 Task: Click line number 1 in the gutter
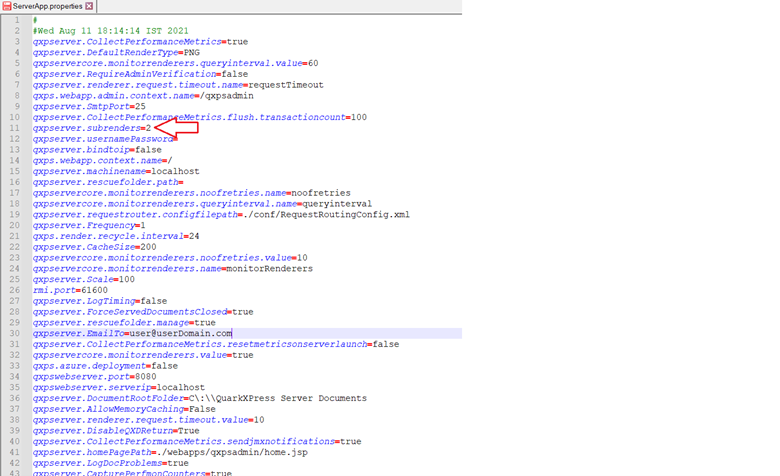click(17, 20)
